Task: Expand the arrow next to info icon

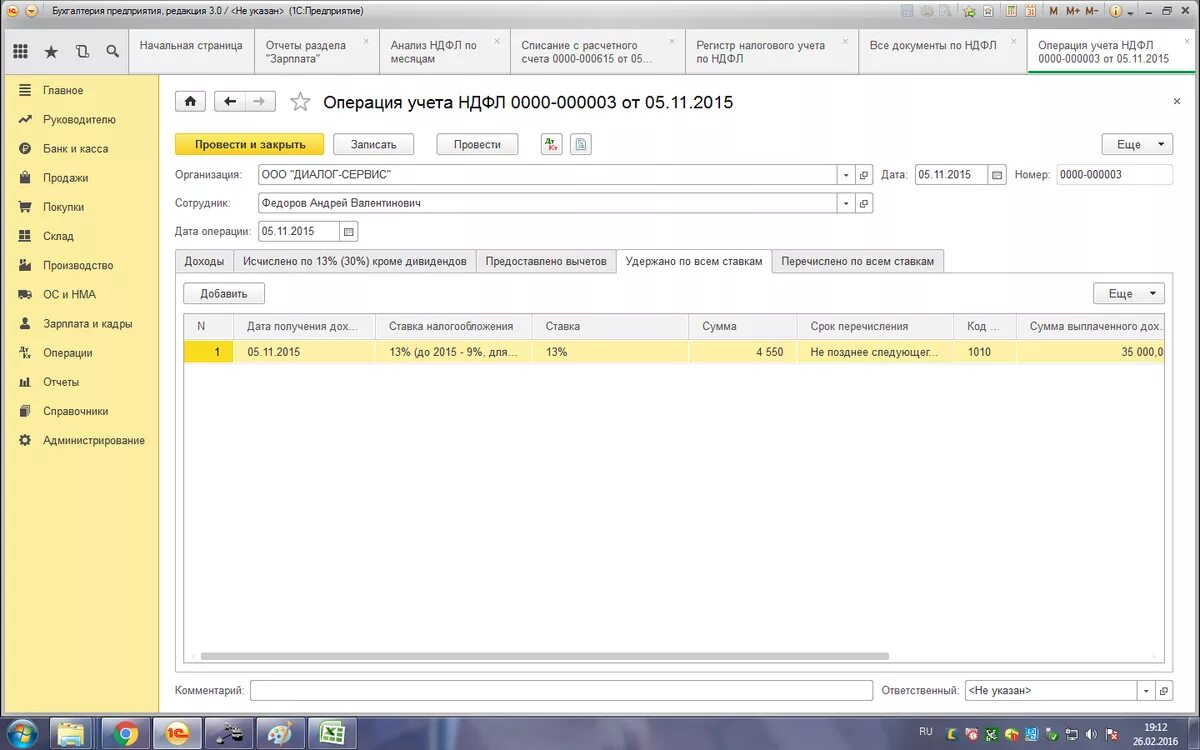Action: [x=1130, y=12]
